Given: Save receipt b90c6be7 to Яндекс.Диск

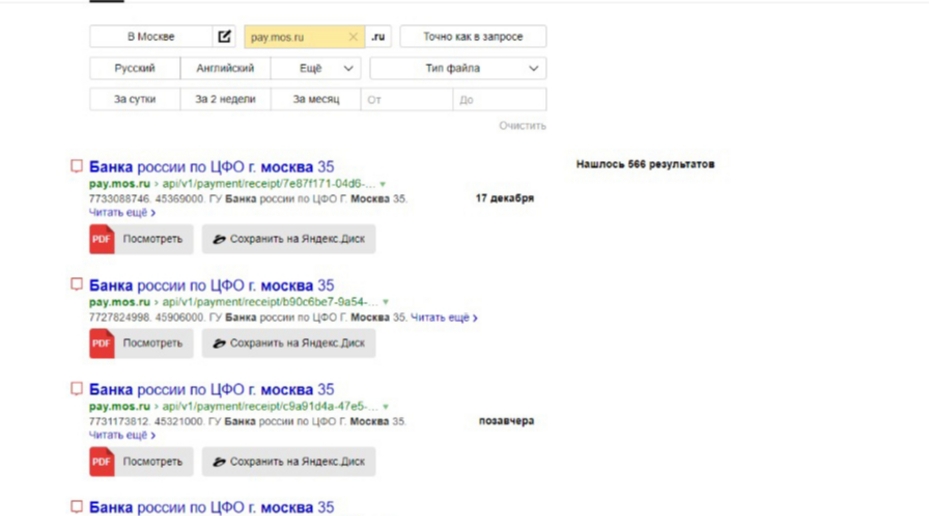Looking at the screenshot, I should pyautogui.click(x=289, y=343).
